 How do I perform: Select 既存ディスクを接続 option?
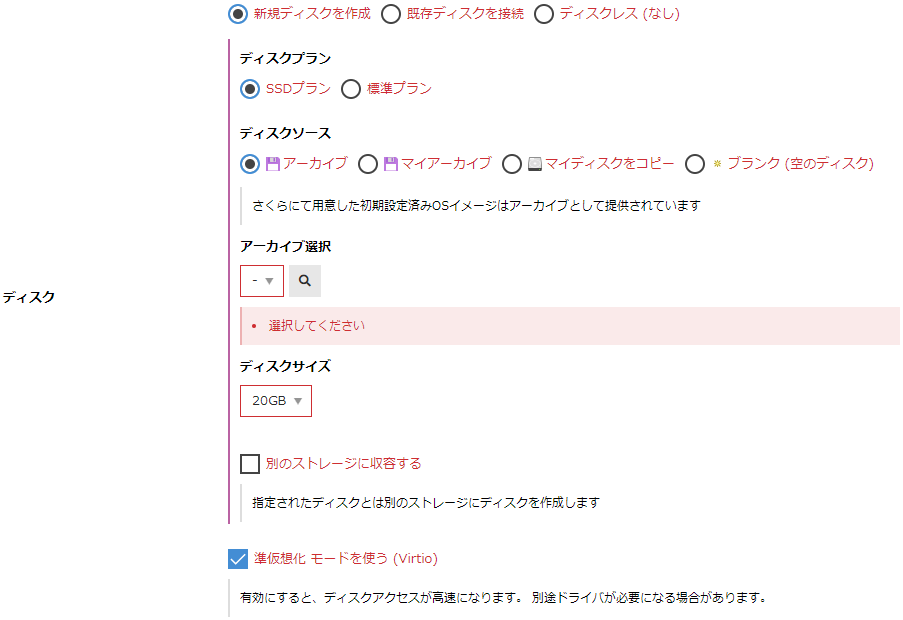coord(391,15)
